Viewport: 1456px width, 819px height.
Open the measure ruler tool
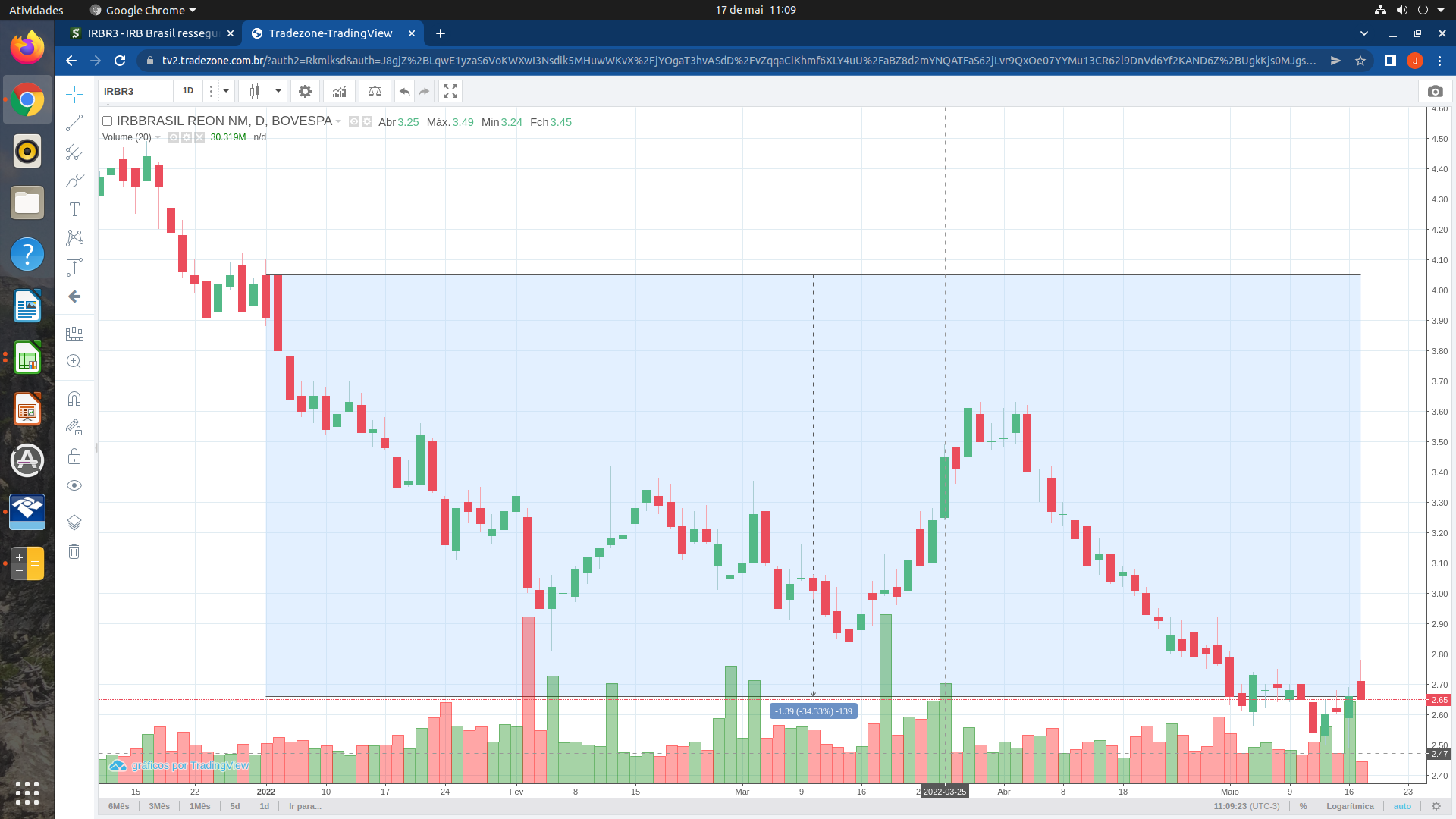[74, 333]
